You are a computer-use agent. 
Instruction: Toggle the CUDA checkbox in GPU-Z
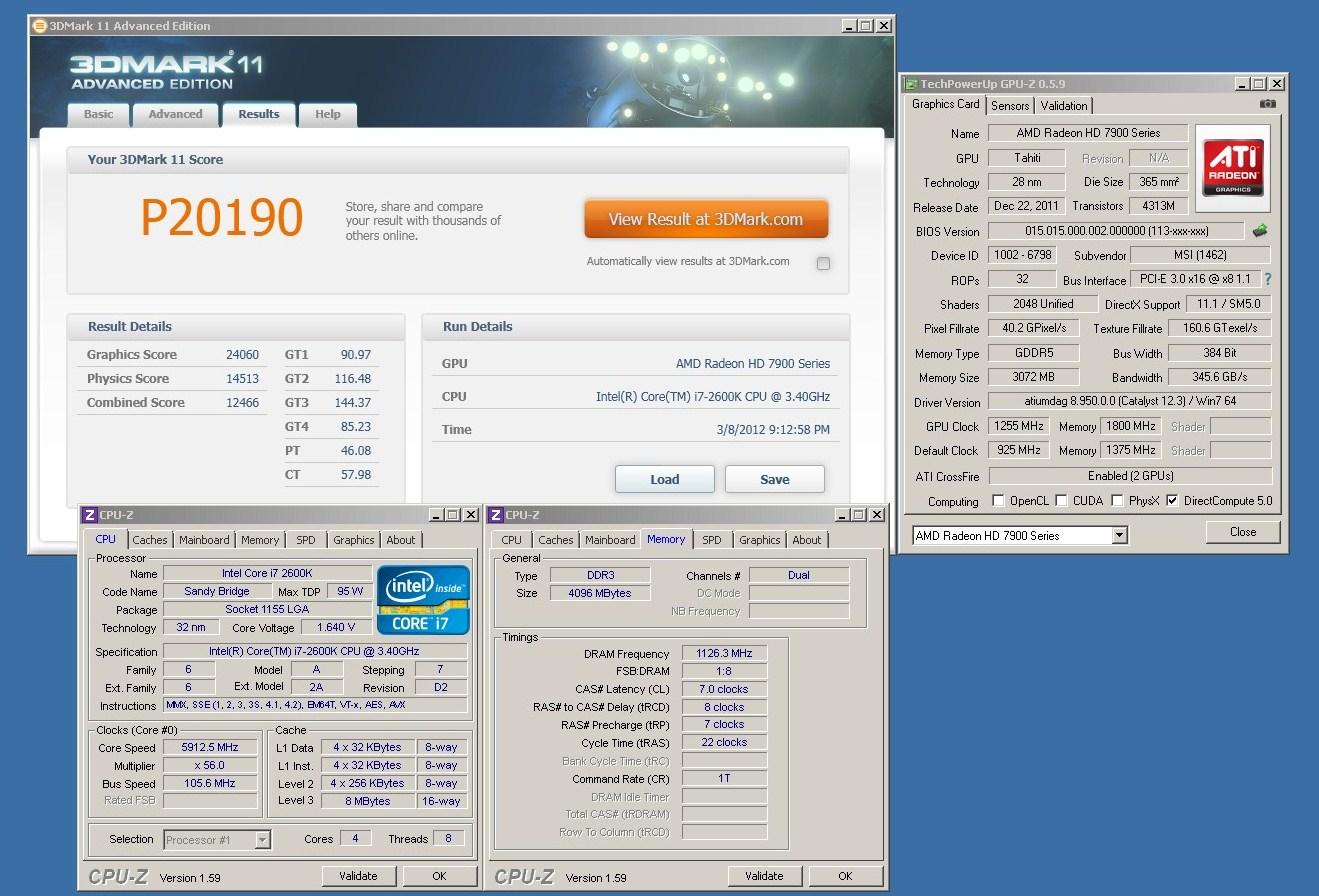(x=1061, y=501)
